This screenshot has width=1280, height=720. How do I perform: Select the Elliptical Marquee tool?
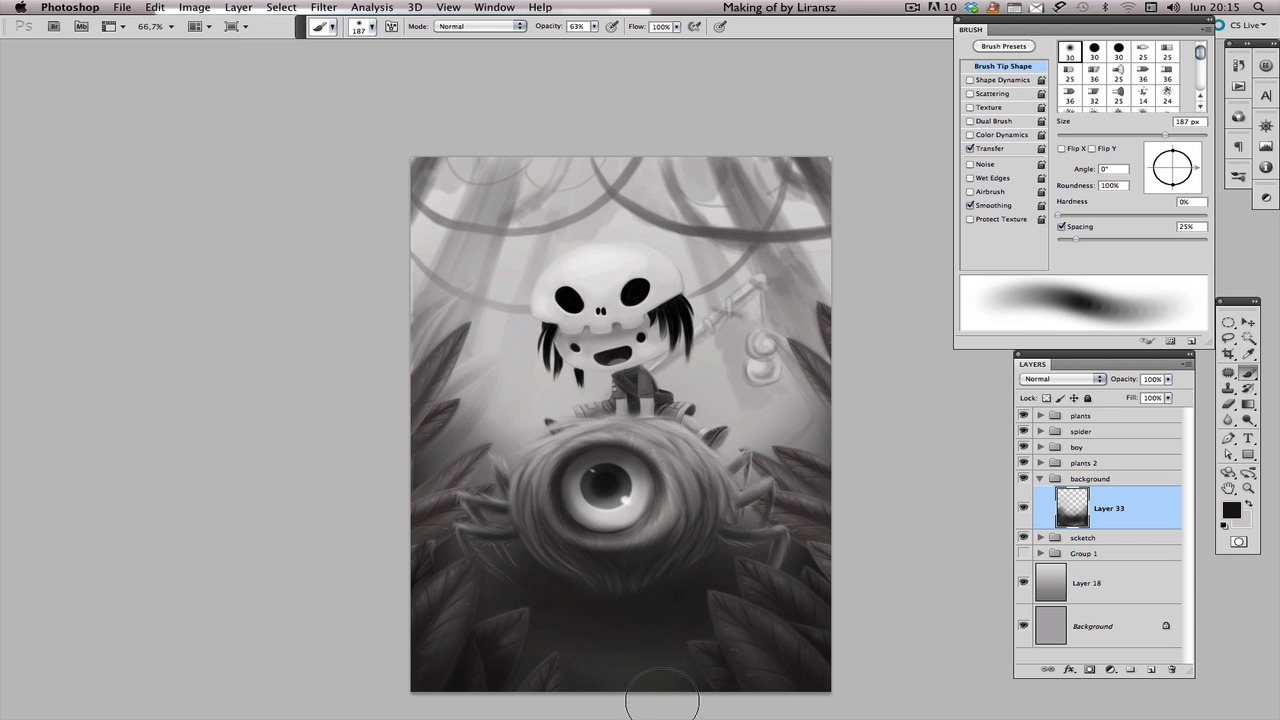(1228, 322)
